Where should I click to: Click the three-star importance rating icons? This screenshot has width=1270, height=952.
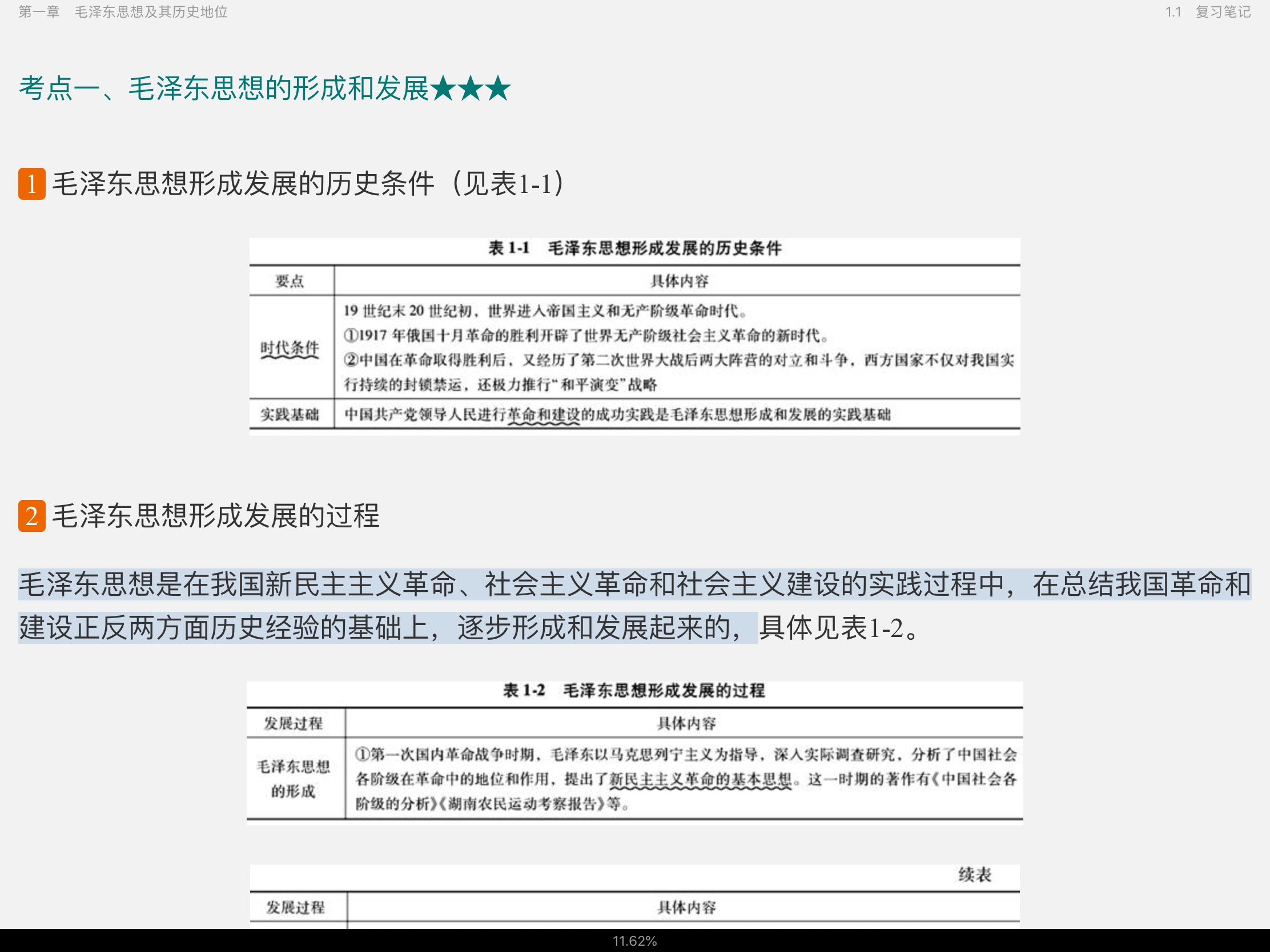pos(470,88)
